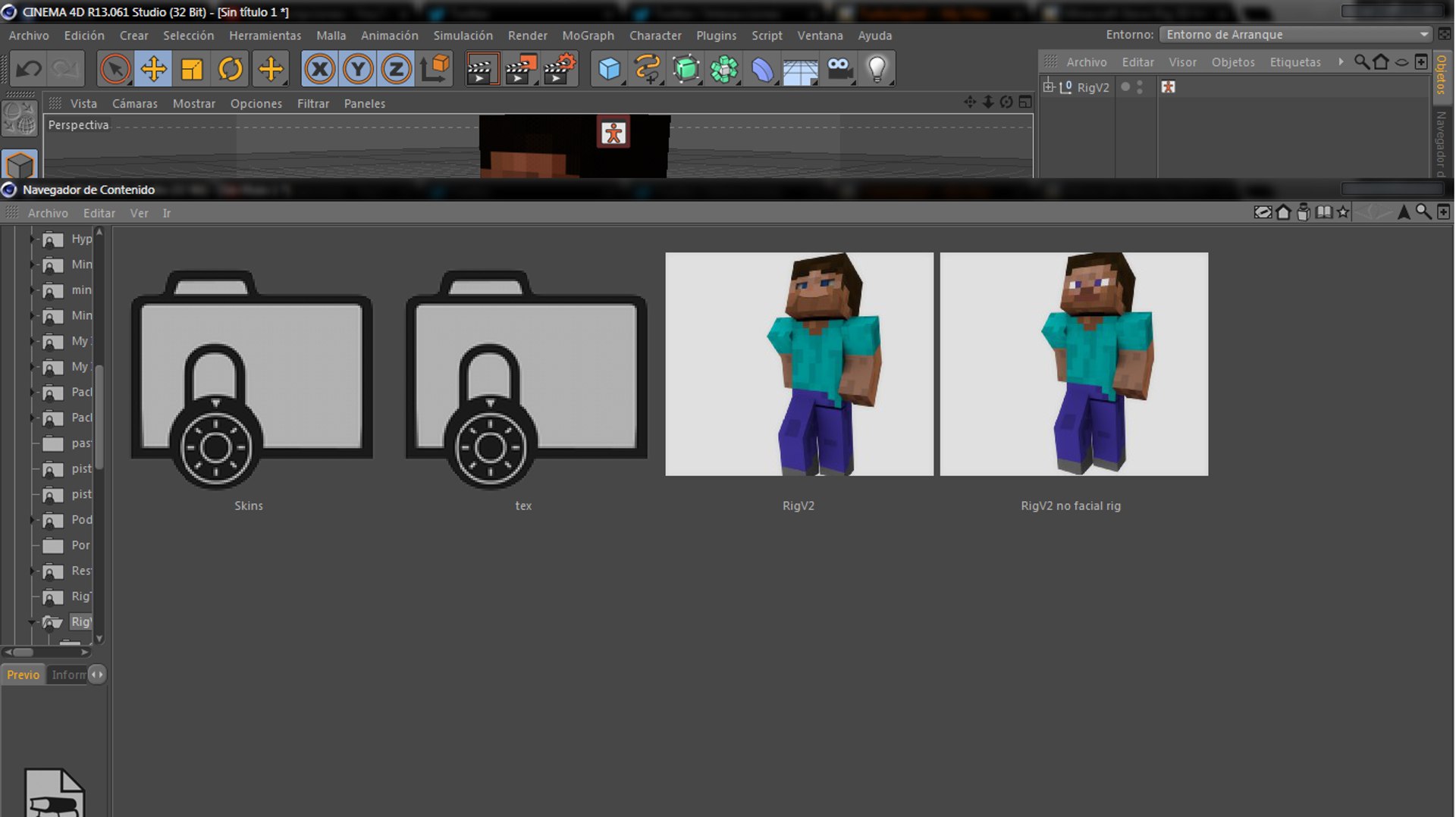The image size is (1456, 817).
Task: Open the Simulación menu
Action: tap(463, 36)
